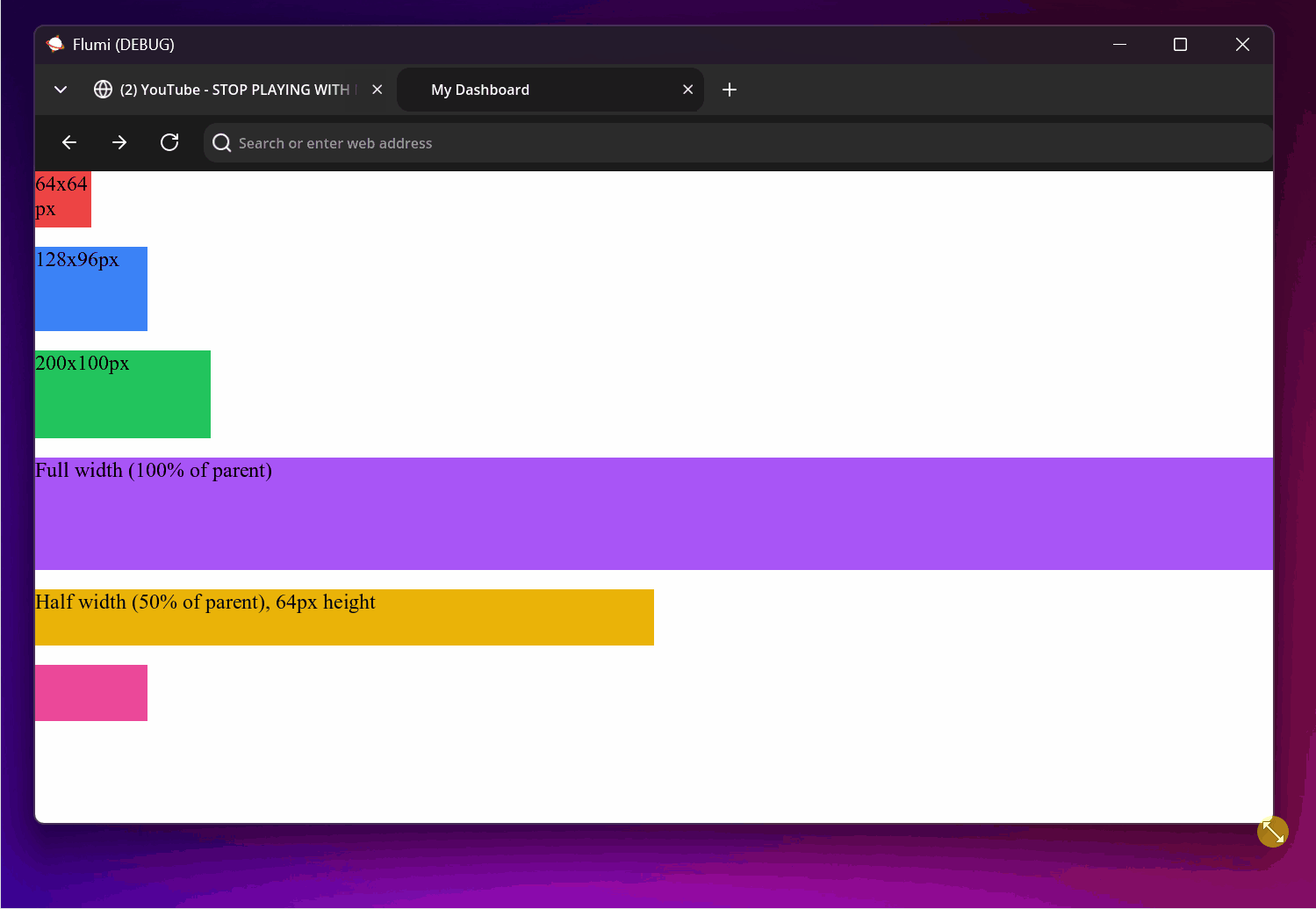Image resolution: width=1316 pixels, height=909 pixels.
Task: Click the purple Full width box
Action: (653, 514)
